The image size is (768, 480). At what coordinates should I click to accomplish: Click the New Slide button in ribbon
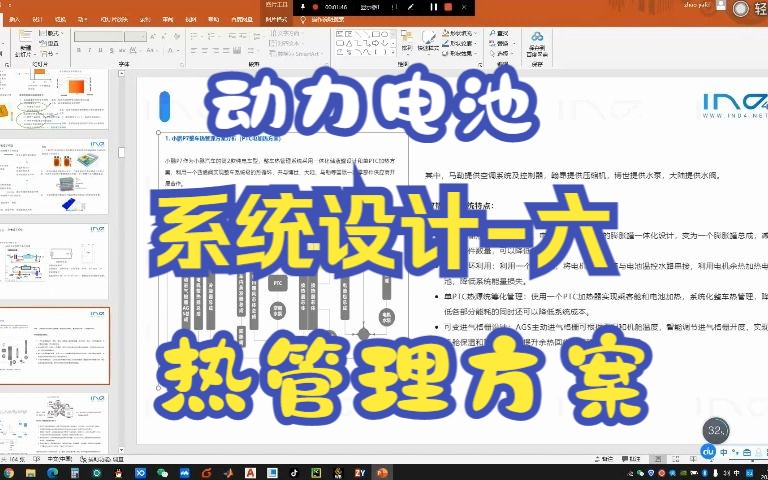coord(24,45)
